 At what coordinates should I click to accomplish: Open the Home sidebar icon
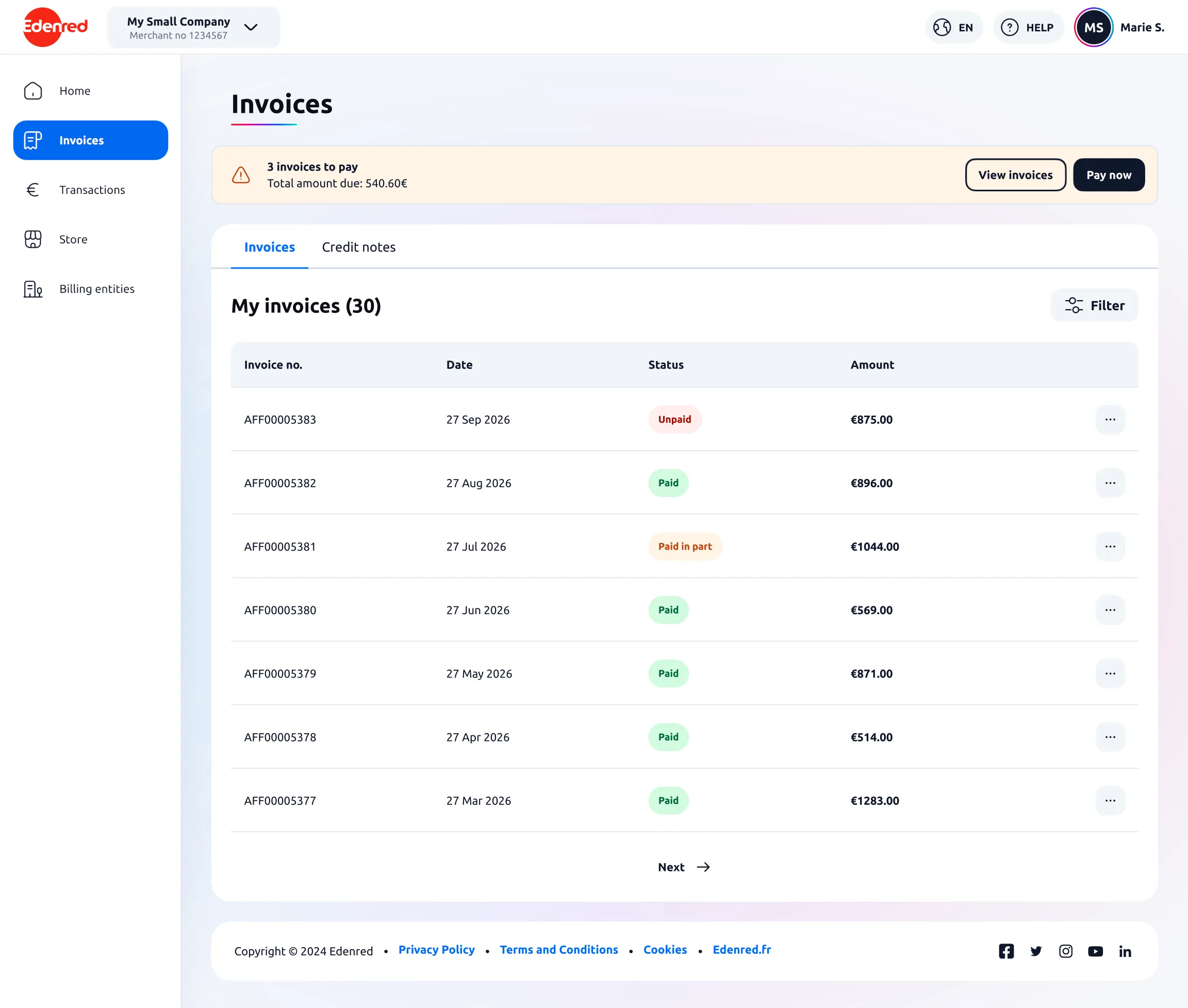click(33, 91)
